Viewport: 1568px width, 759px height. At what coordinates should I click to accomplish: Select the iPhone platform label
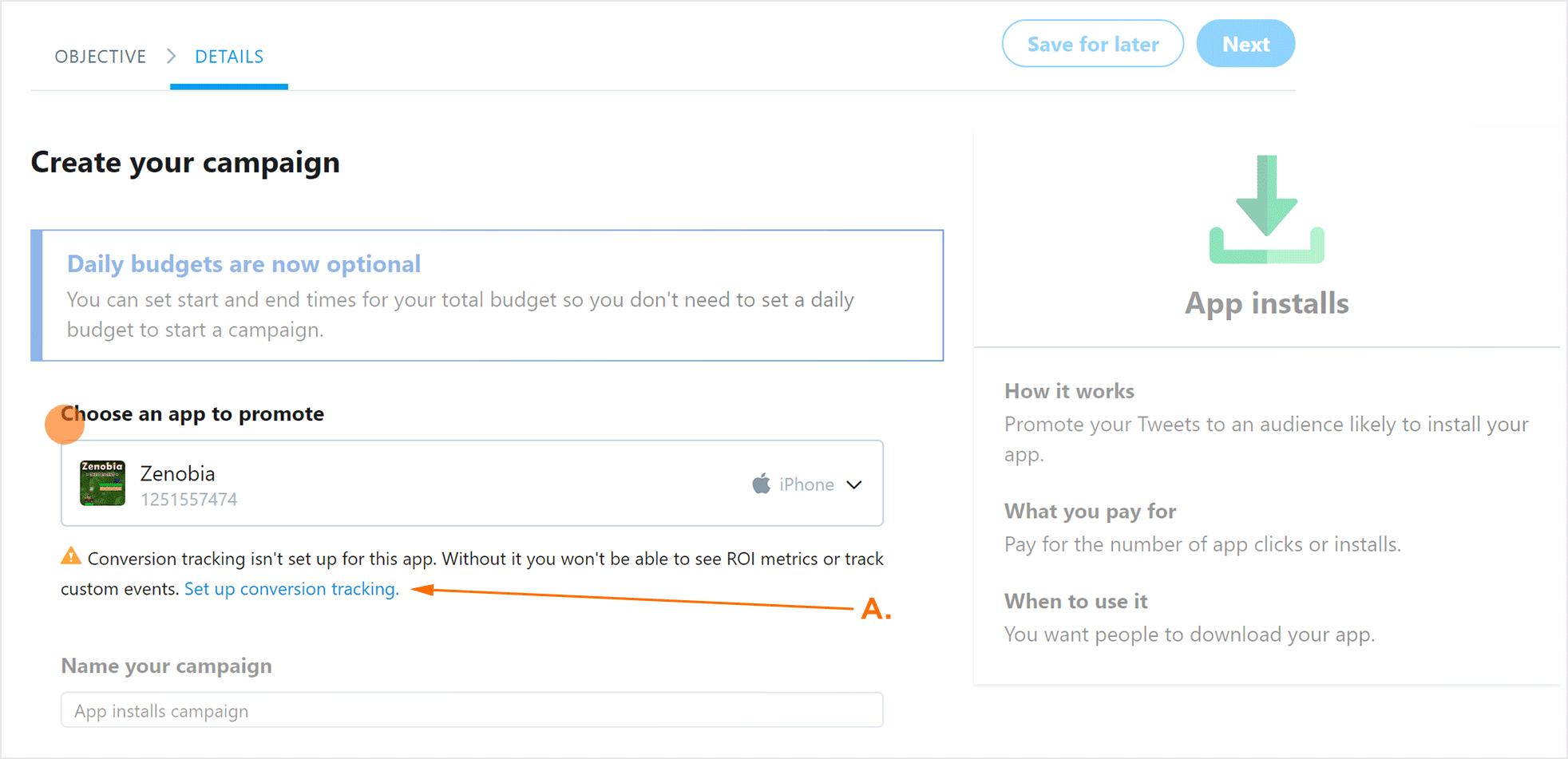[806, 484]
